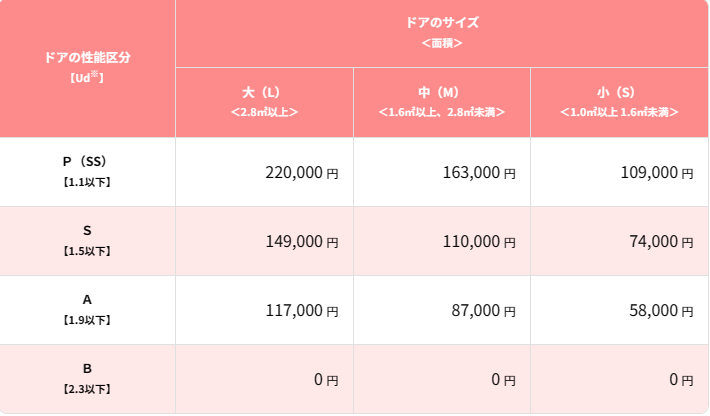Select the S 1.5以下 row label

(x=87, y=241)
